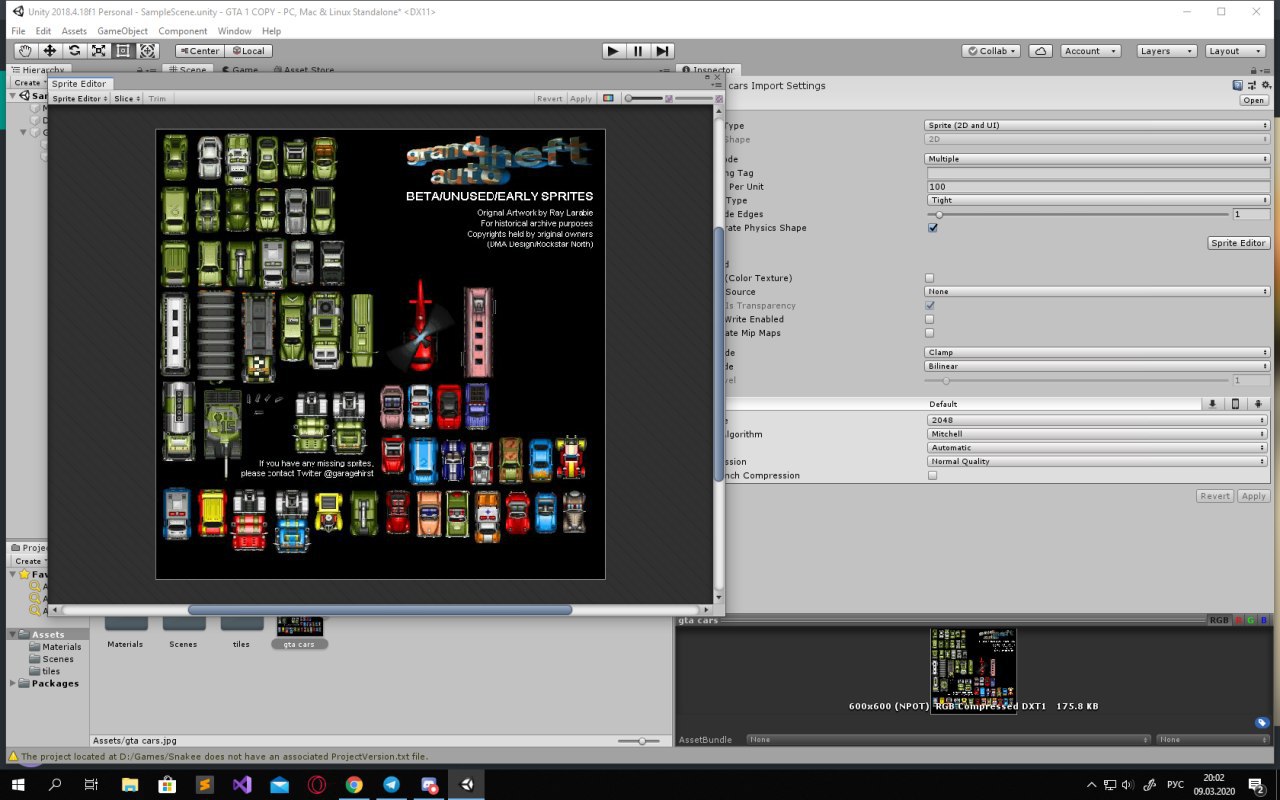Adjust the Extrude Edges slider
The width and height of the screenshot is (1280, 800).
click(x=1078, y=214)
